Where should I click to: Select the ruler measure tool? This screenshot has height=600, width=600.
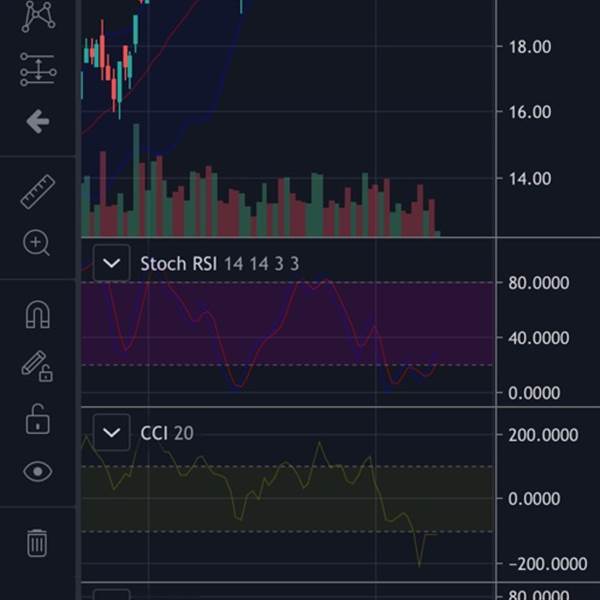38,192
